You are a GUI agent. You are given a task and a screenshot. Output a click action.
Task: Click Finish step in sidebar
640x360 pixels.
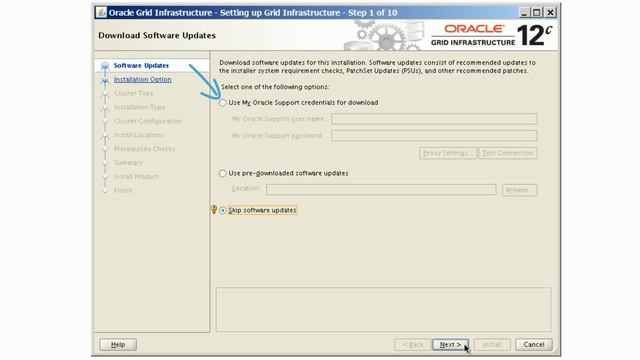(x=123, y=190)
